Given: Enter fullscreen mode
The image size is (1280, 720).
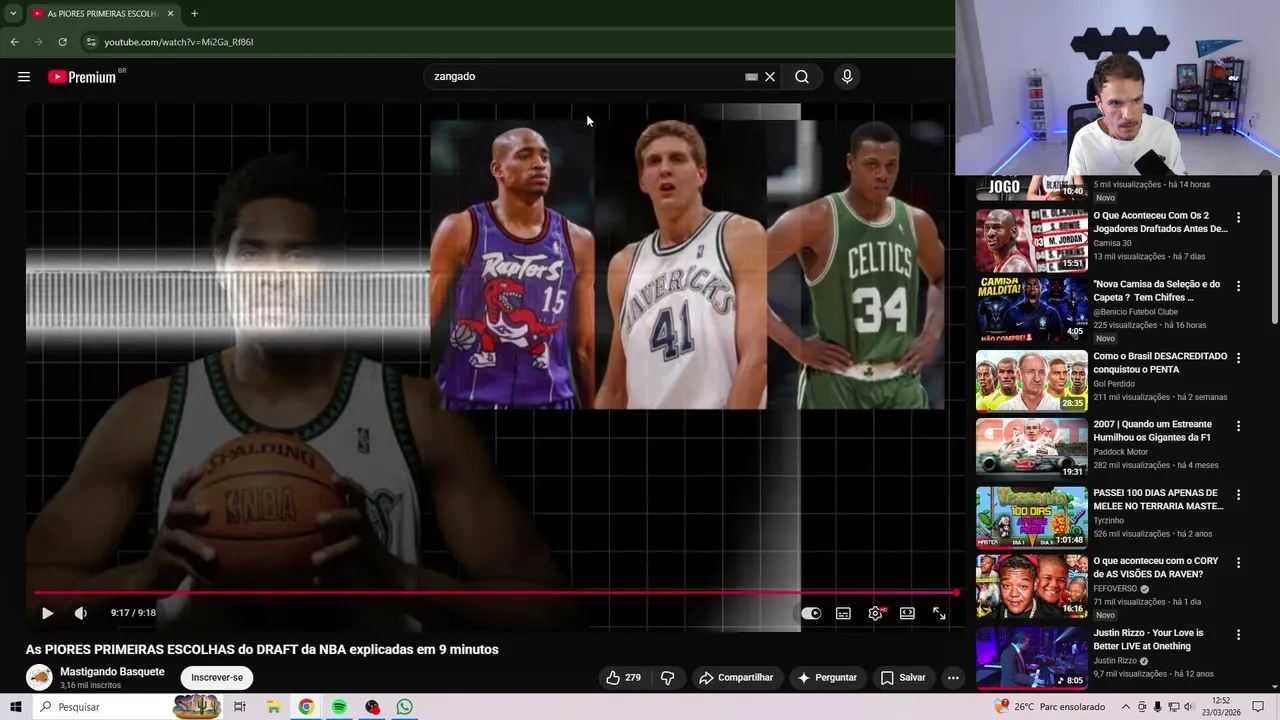Looking at the screenshot, I should click(x=939, y=613).
